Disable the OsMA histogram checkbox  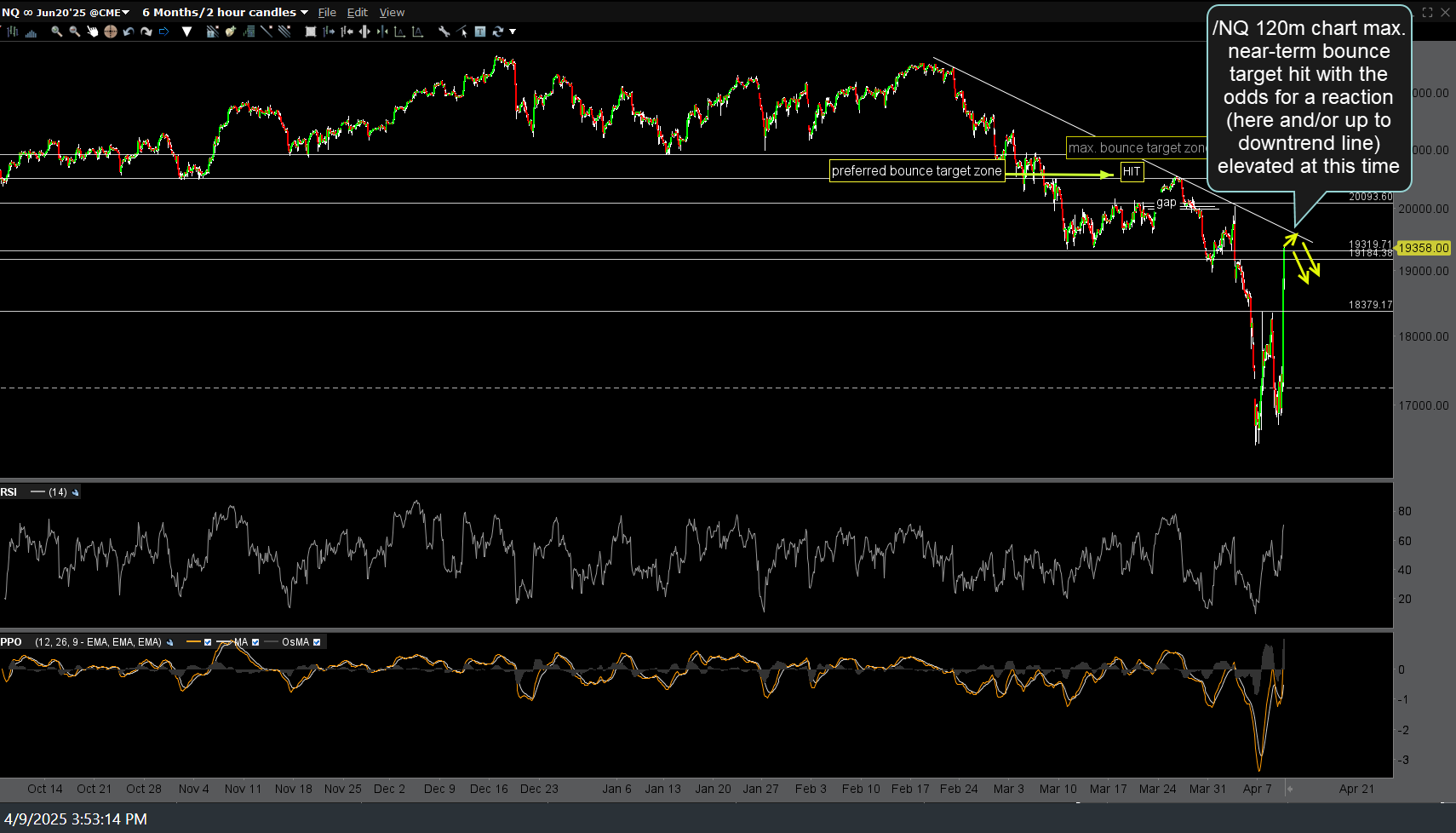(317, 642)
